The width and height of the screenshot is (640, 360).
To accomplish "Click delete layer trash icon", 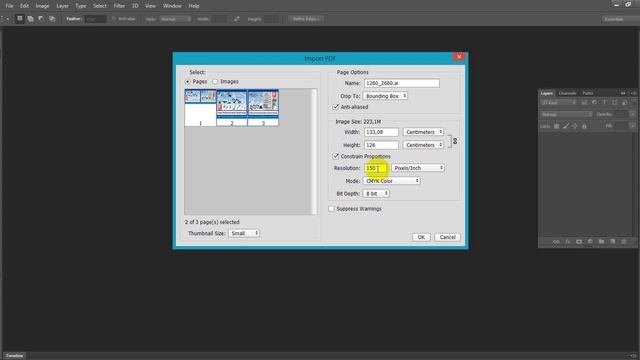I will point(624,242).
